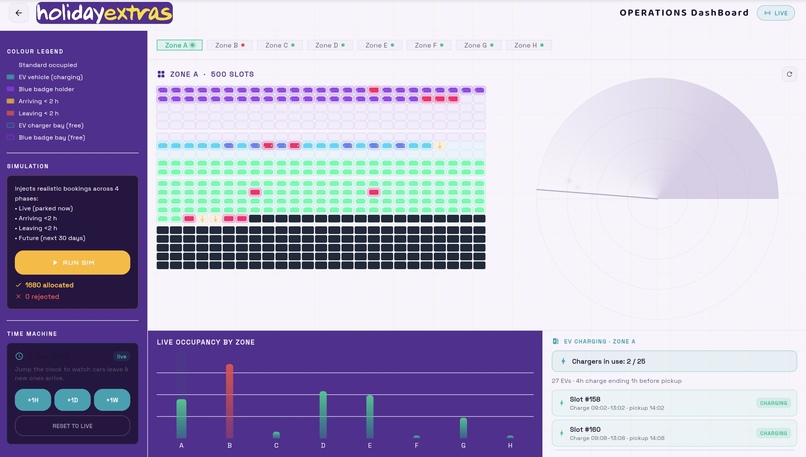Click the holidayextras logo

(x=104, y=13)
